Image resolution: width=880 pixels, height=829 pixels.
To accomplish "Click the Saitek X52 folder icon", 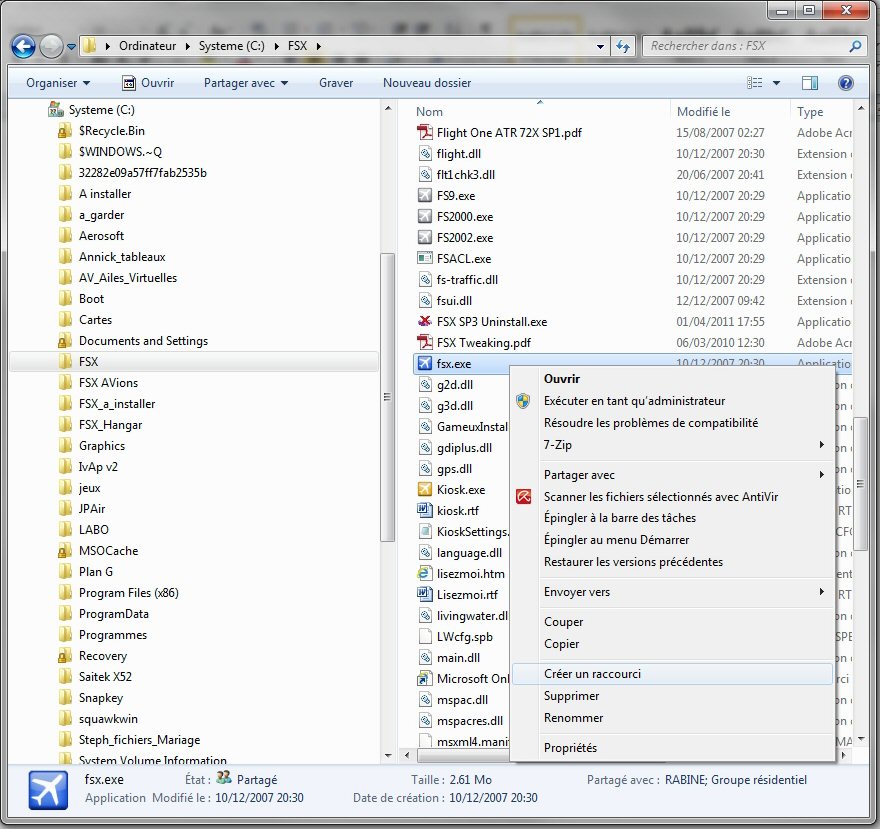I will pyautogui.click(x=65, y=677).
